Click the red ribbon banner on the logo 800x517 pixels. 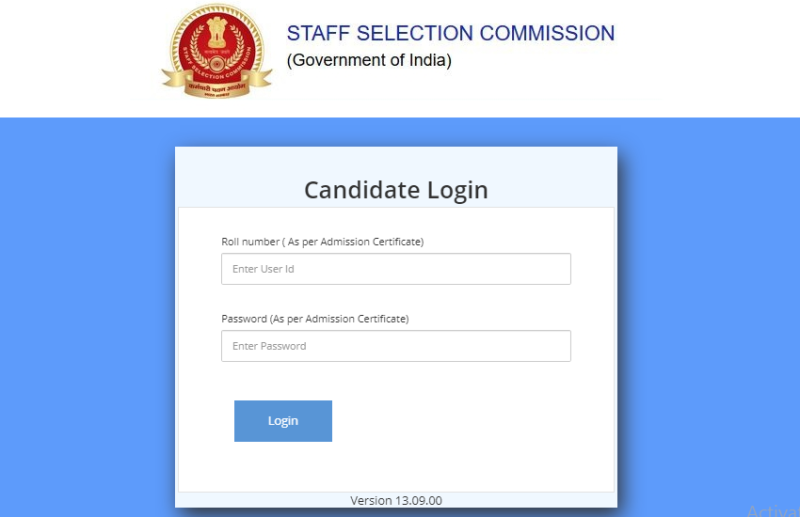(216, 85)
